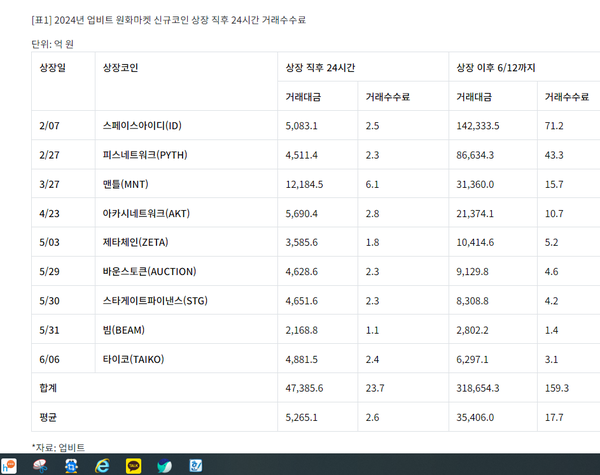Open Naver Whale browser from taskbar
600x475 pixels.
tap(165, 466)
